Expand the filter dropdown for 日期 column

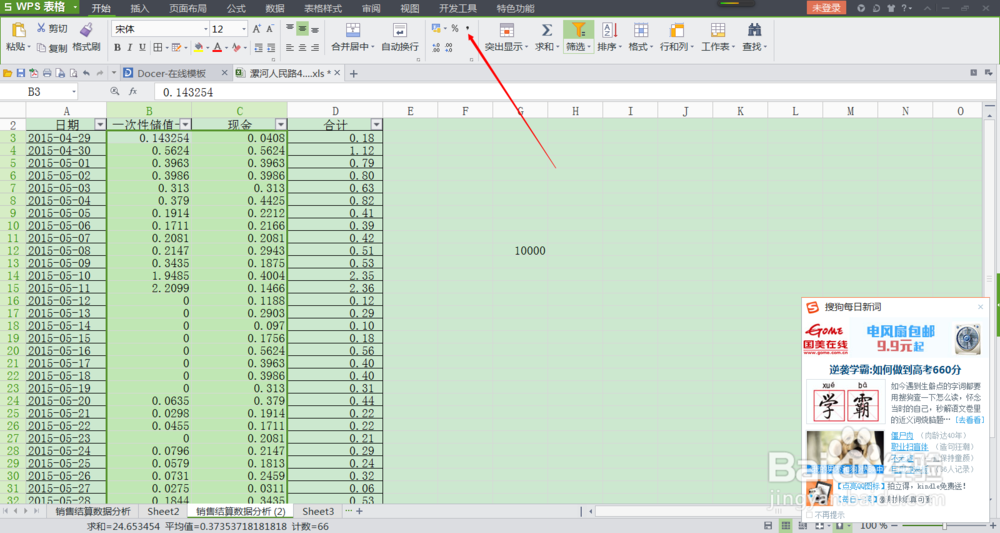coord(99,124)
